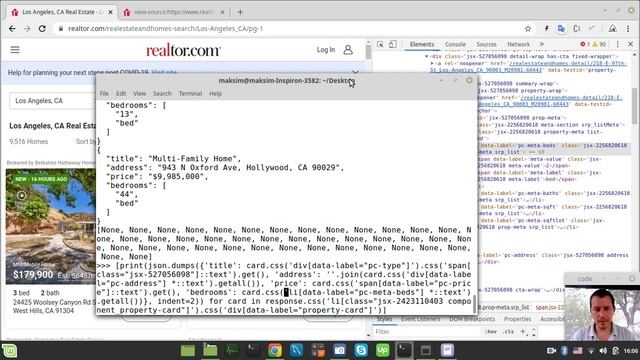The width and height of the screenshot is (640, 360).
Task: Open the Help menu in terminal
Action: click(216, 93)
